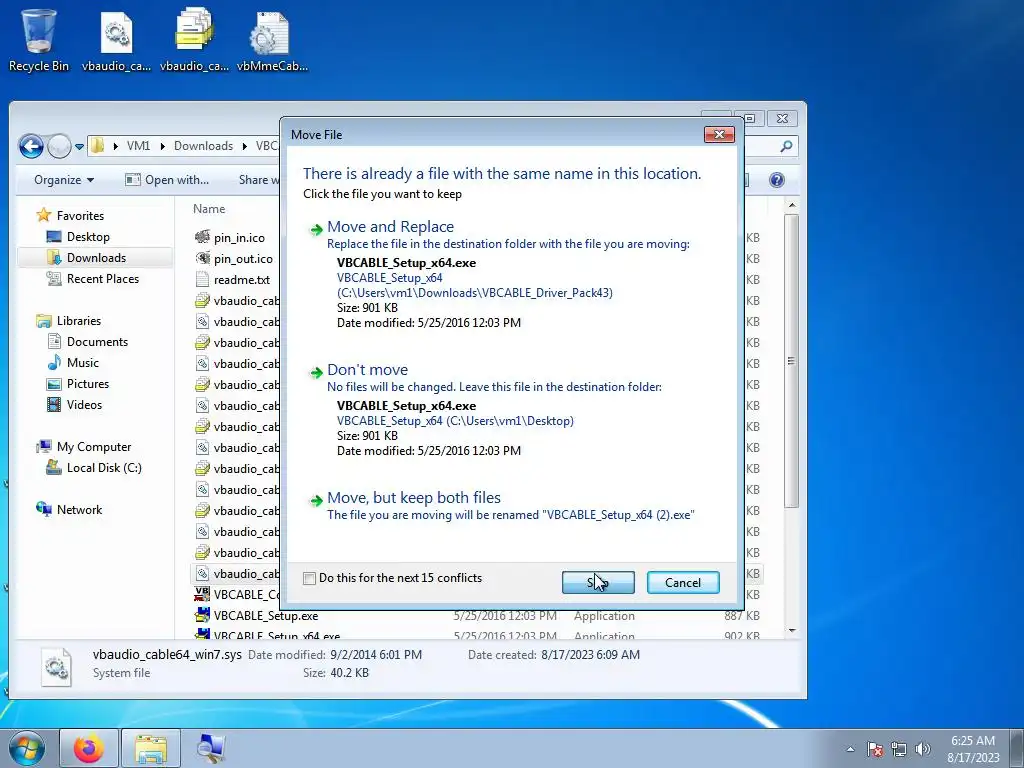This screenshot has height=768, width=1024.
Task: Close the Explorer window
Action: [782, 118]
